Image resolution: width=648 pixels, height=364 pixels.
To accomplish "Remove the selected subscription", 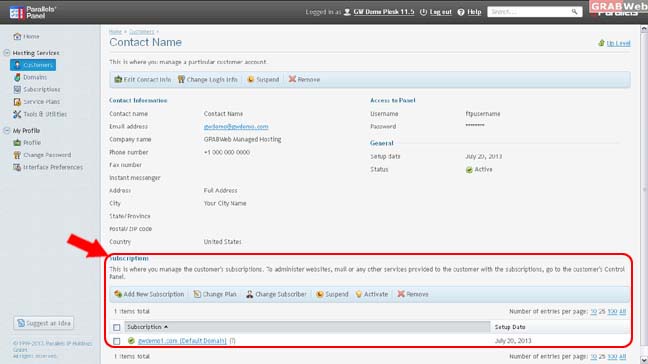I will [413, 294].
